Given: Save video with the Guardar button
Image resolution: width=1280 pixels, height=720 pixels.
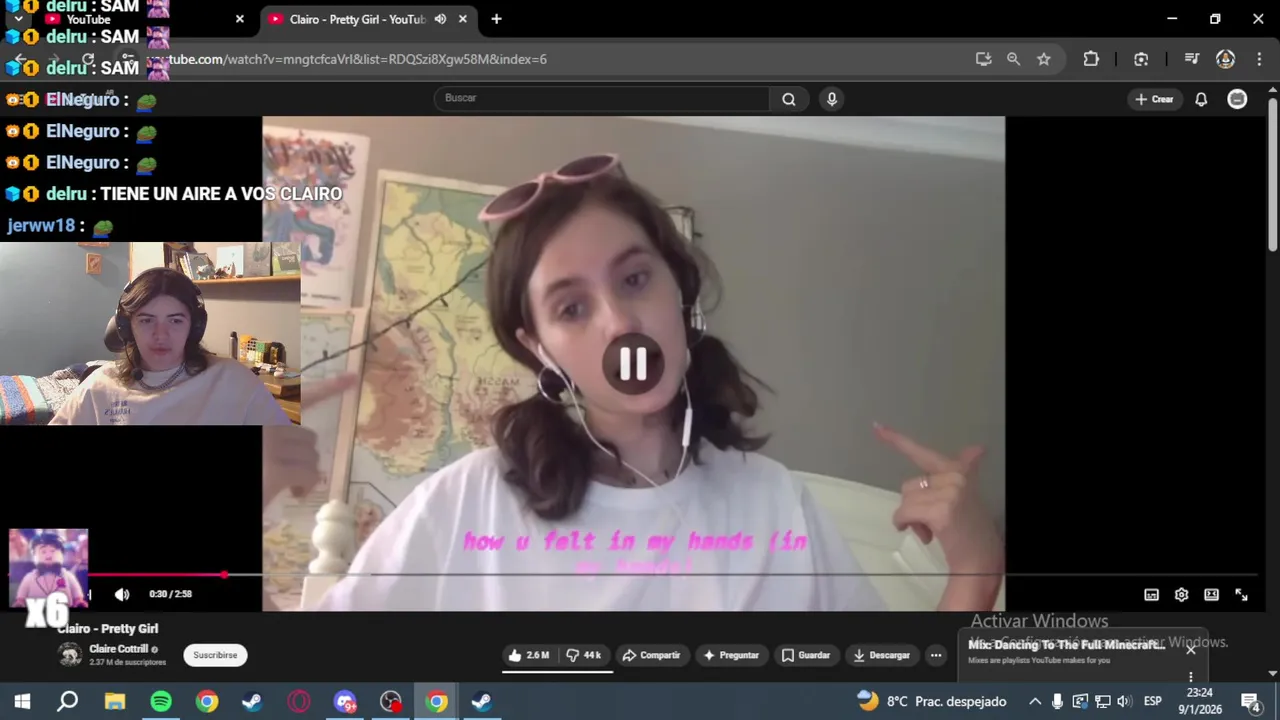Looking at the screenshot, I should click(x=806, y=655).
